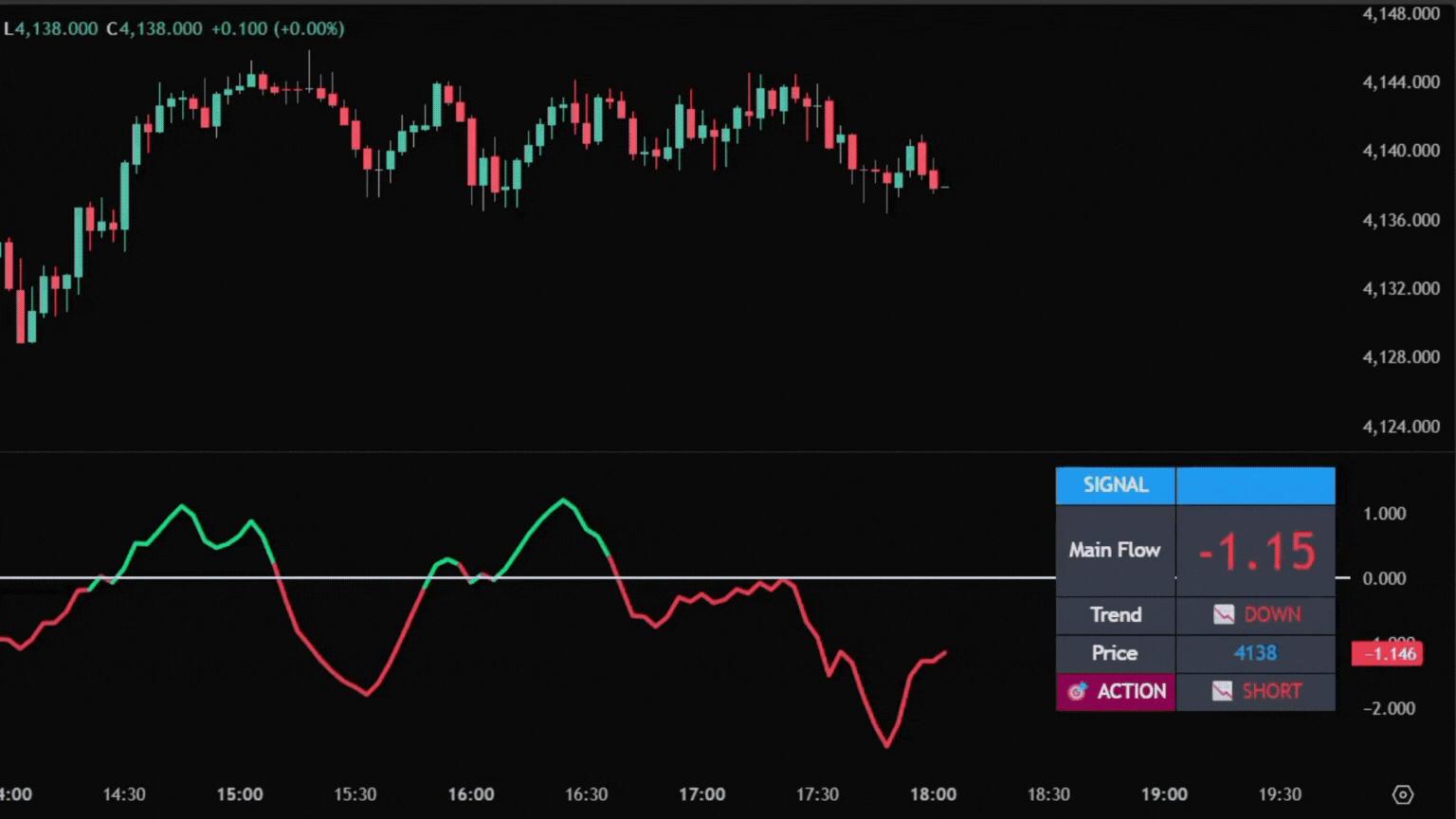Viewport: 1456px width, 819px height.
Task: Click 4,140.000 on the price axis
Action: [x=1401, y=151]
